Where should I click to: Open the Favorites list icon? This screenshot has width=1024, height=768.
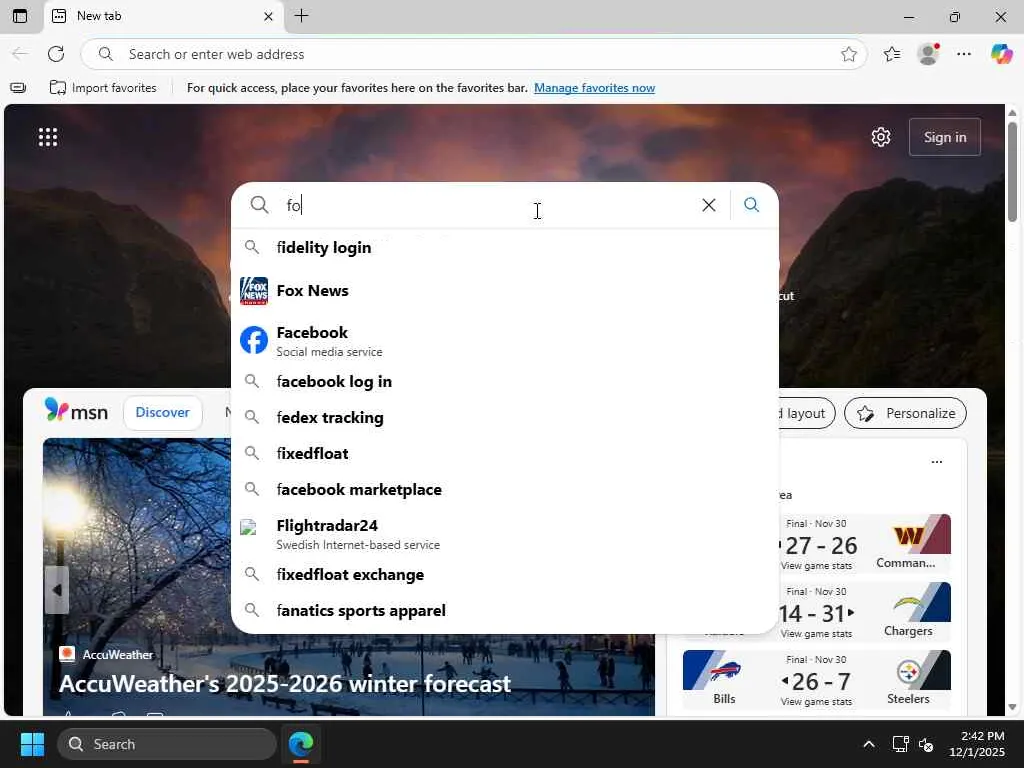pyautogui.click(x=891, y=54)
